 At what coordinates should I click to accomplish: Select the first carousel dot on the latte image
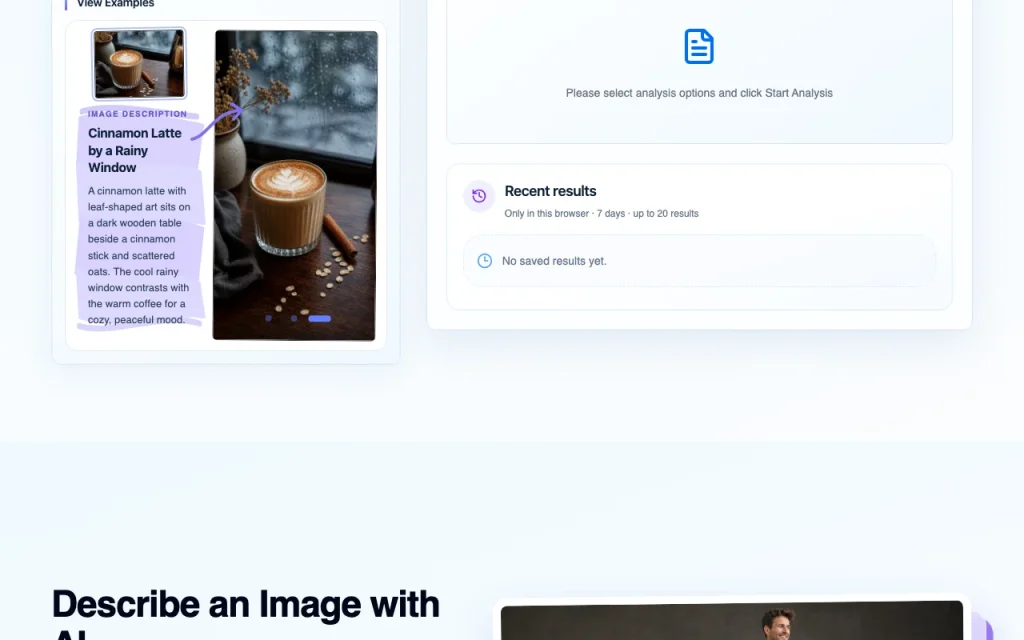pos(268,319)
